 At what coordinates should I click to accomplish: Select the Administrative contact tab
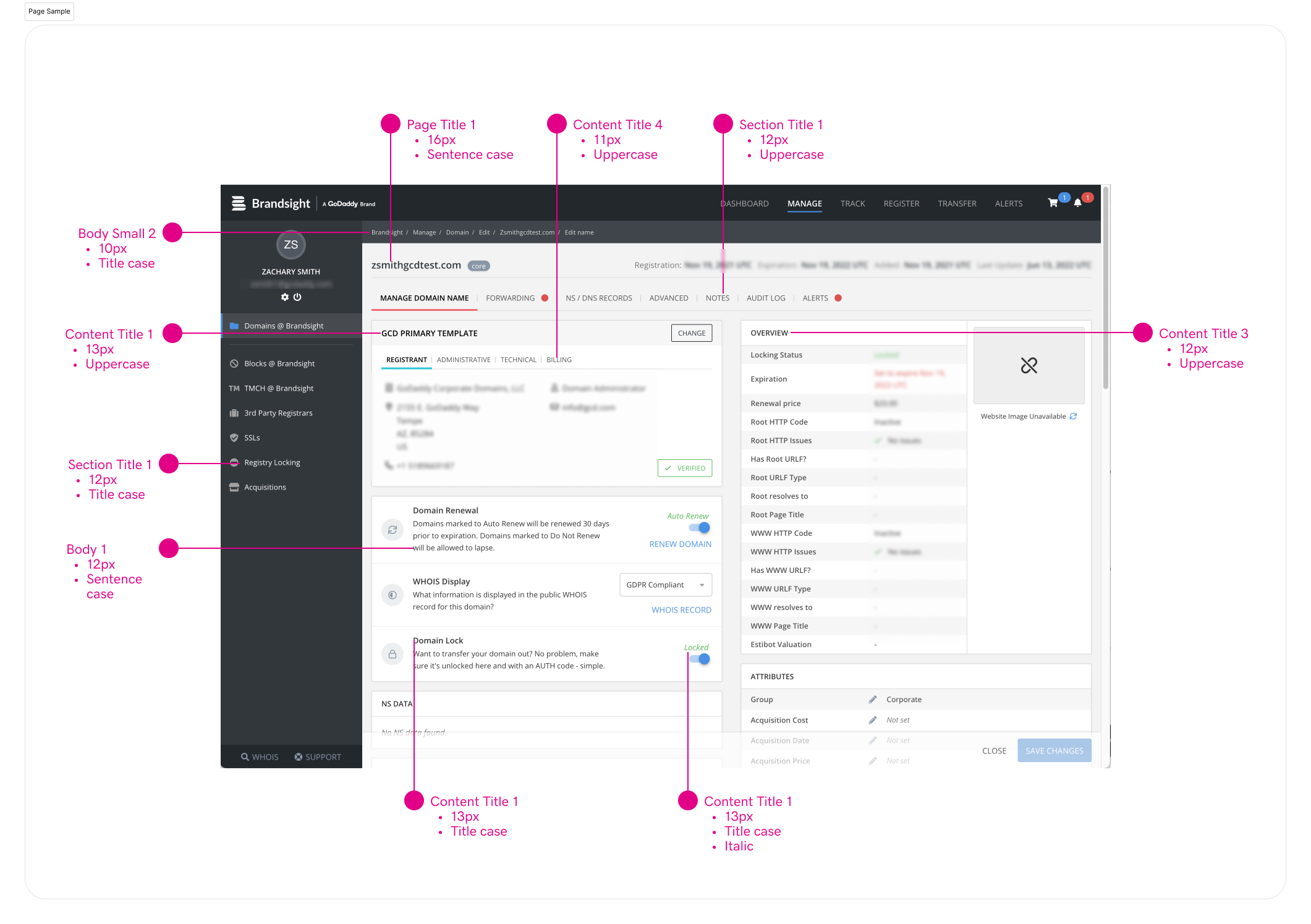(x=464, y=360)
